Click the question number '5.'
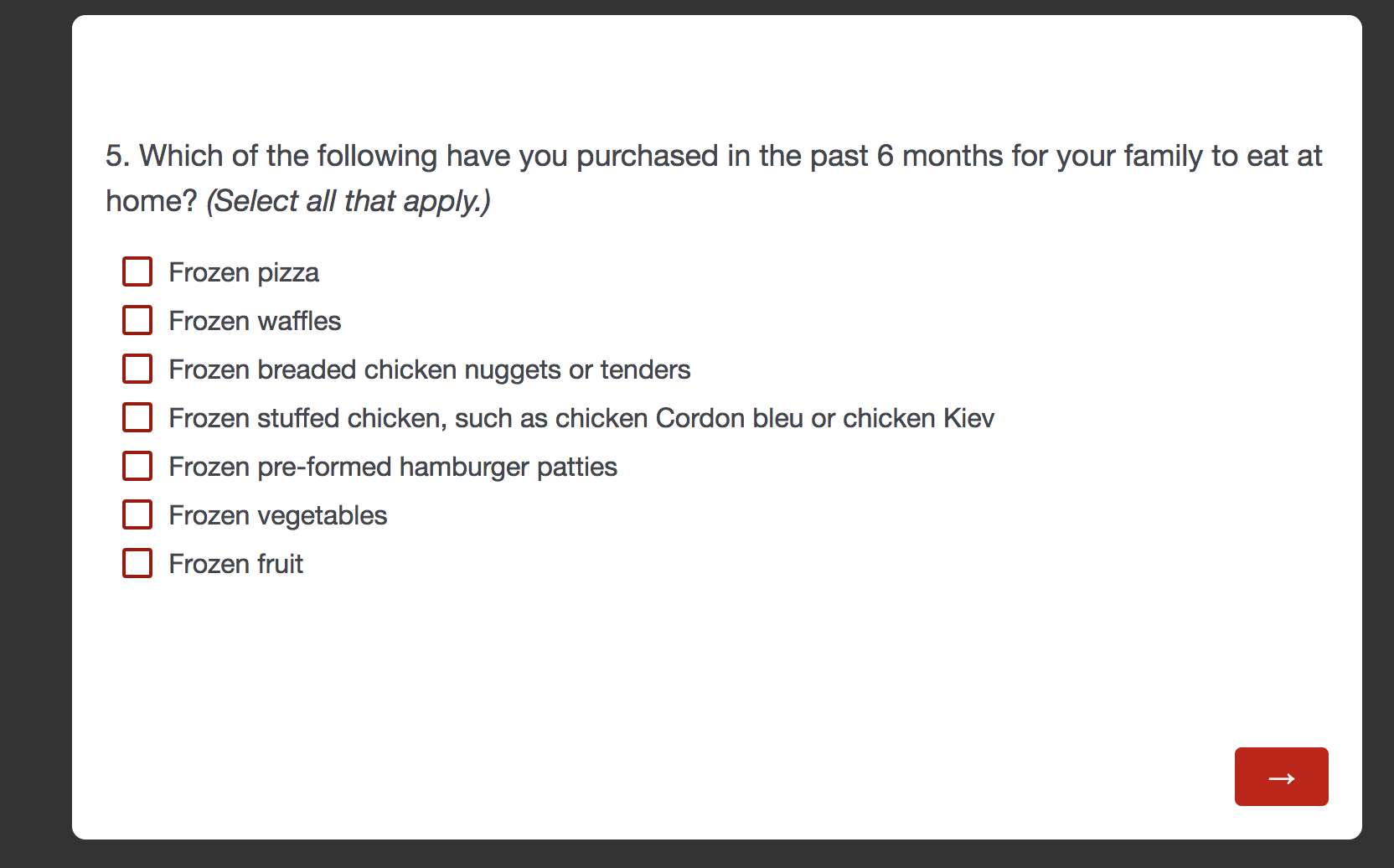This screenshot has height=868, width=1394. (x=117, y=157)
